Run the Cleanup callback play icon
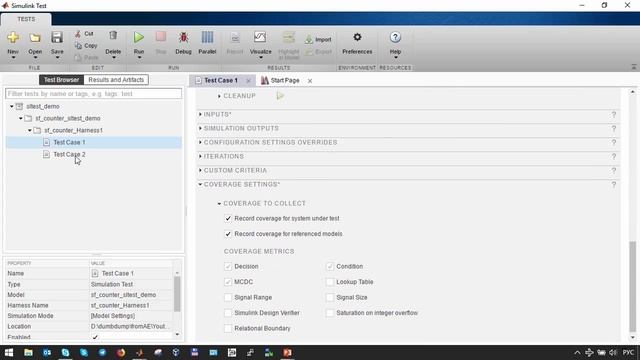The width and height of the screenshot is (640, 360). (280, 96)
